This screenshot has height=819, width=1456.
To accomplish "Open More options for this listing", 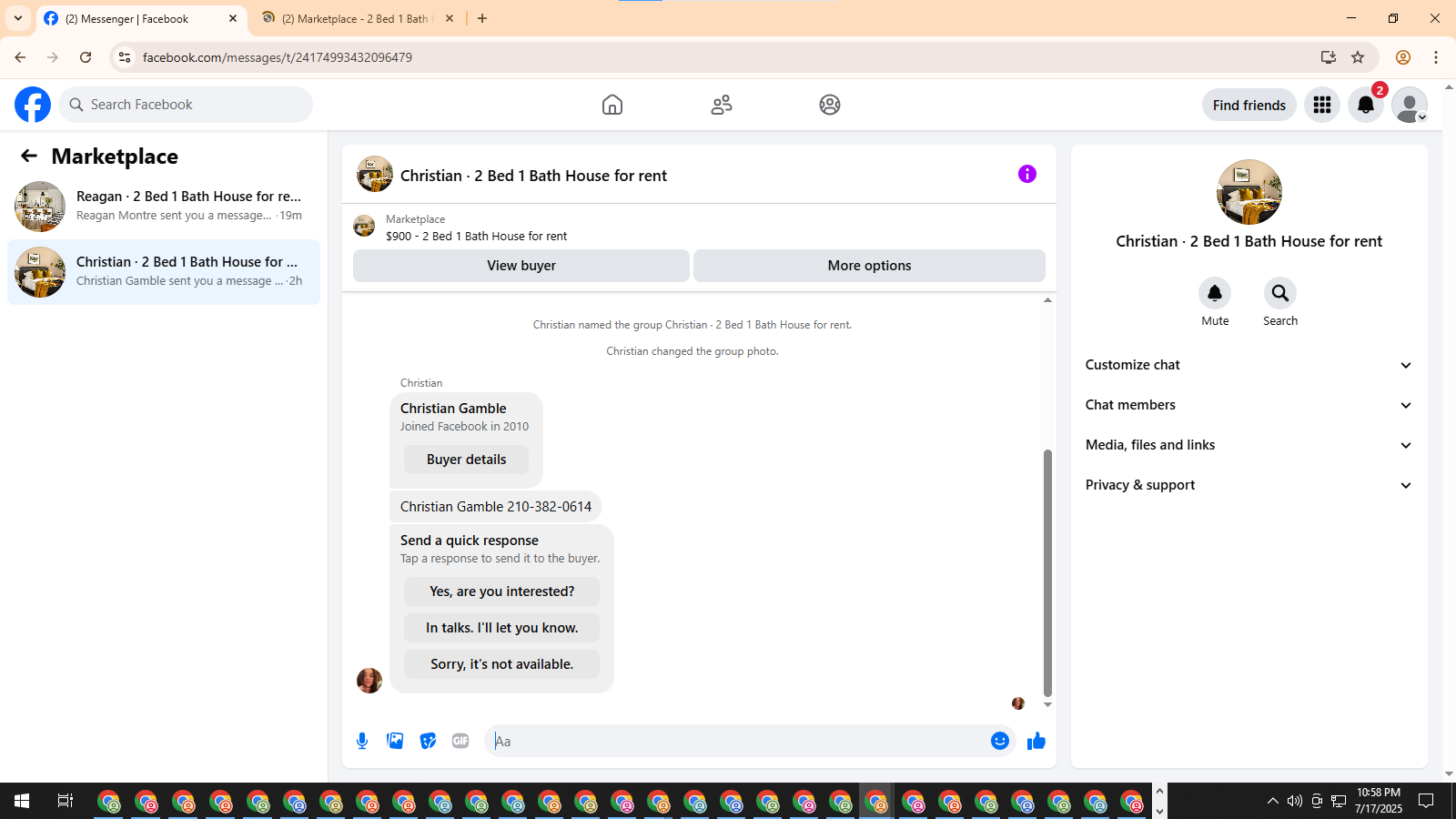I will (869, 266).
